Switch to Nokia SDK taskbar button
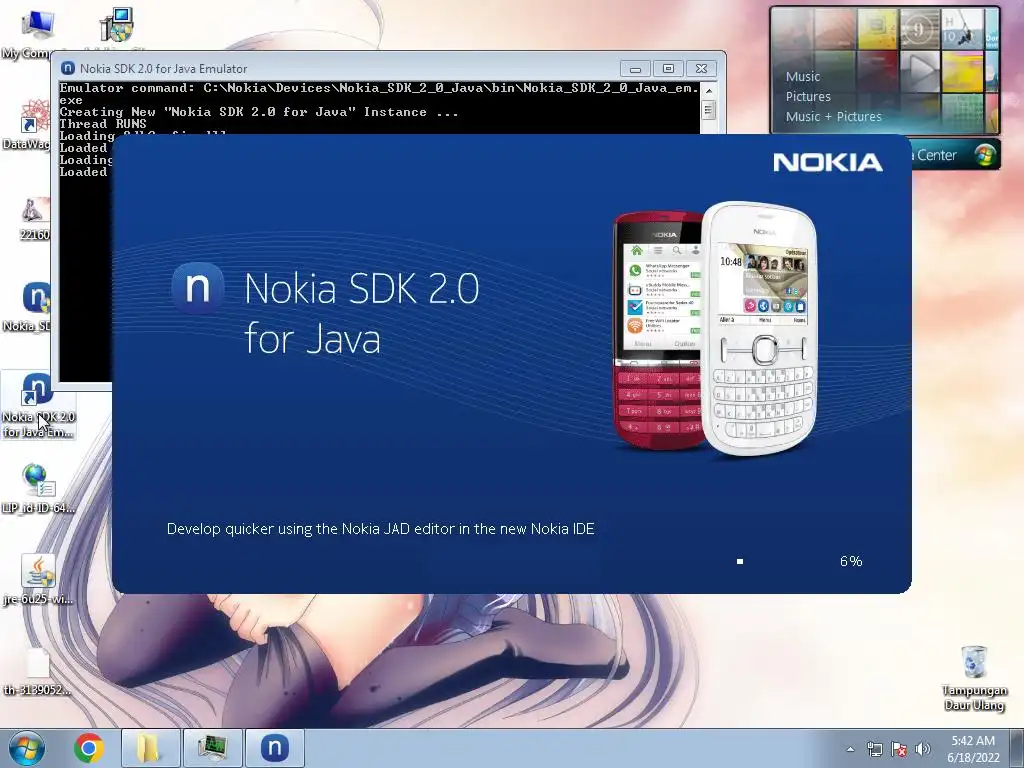 click(x=275, y=748)
